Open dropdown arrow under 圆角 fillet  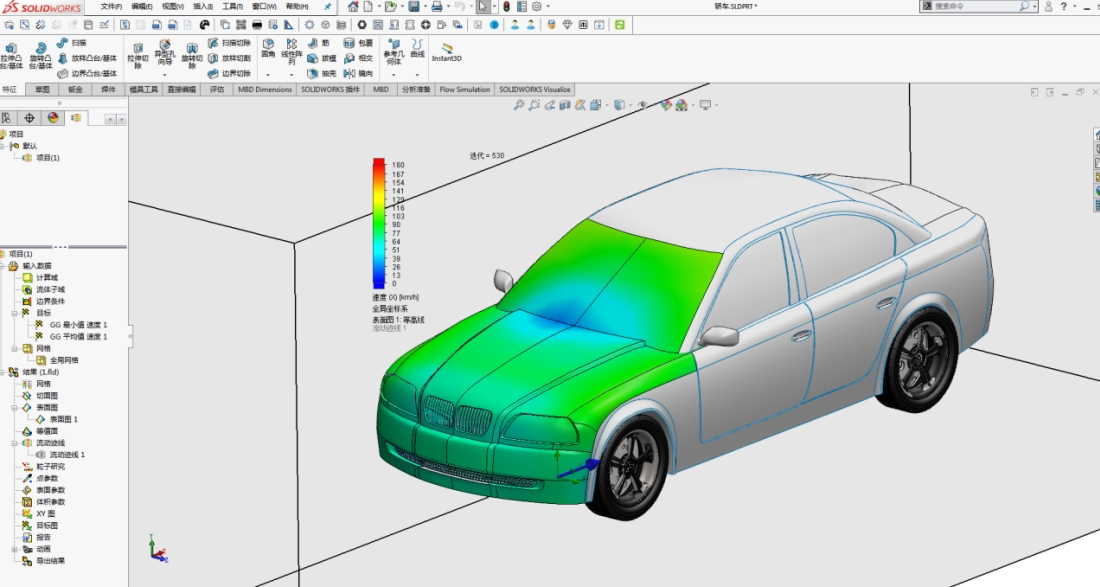(268, 74)
